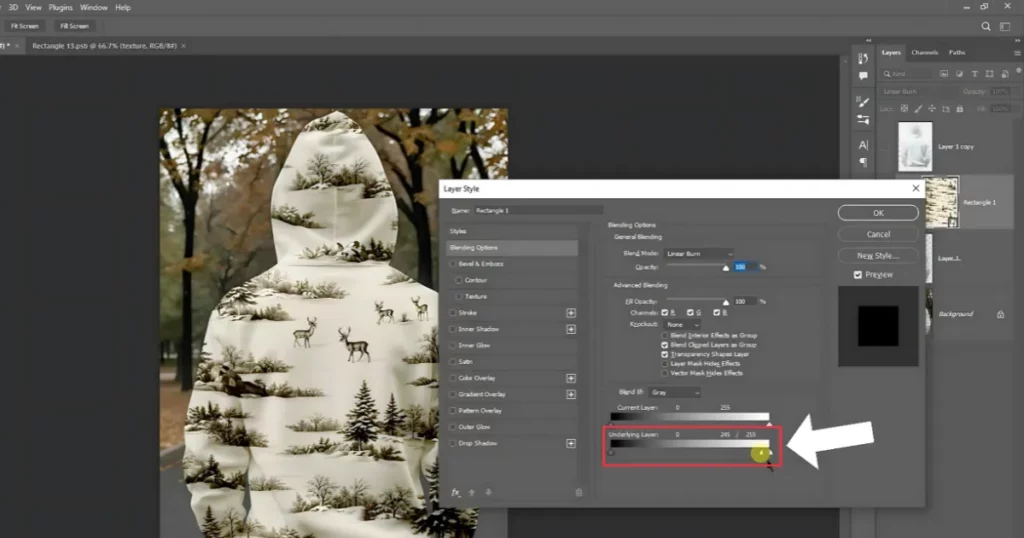Toggle the Preview checkbox
Image resolution: width=1024 pixels, height=538 pixels.
[857, 275]
